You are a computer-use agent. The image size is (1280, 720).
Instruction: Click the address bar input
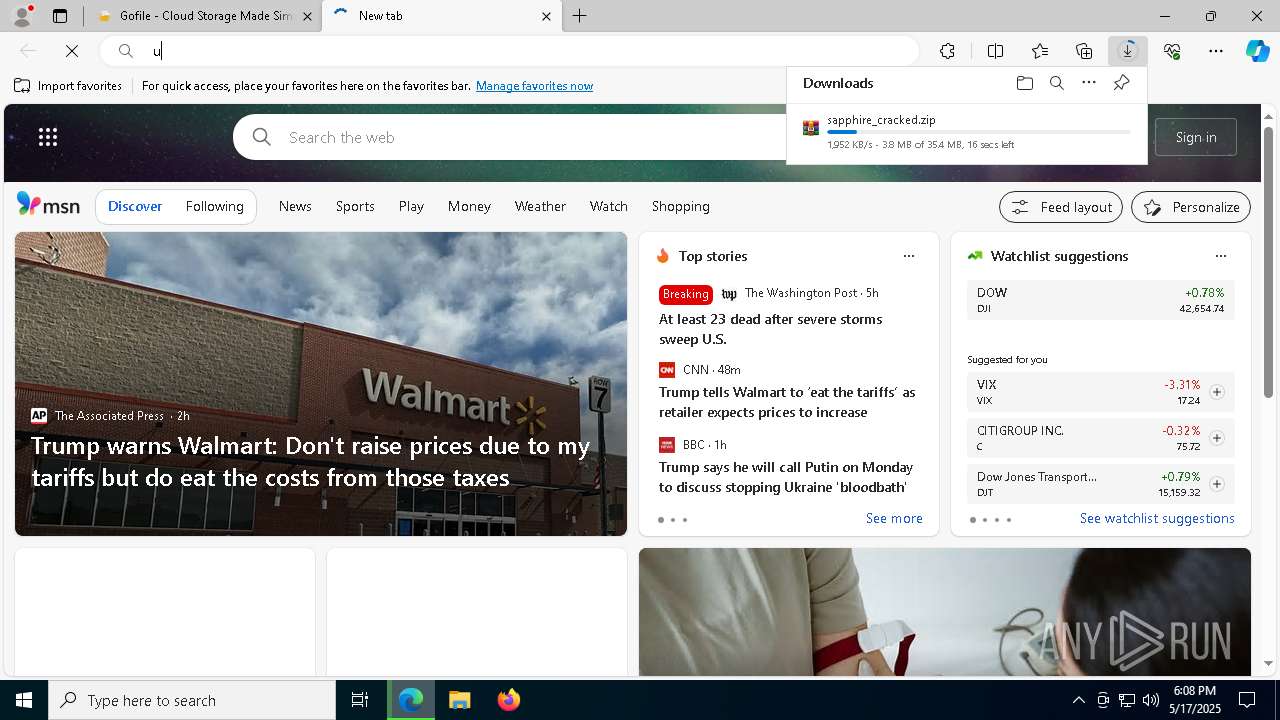click(510, 51)
